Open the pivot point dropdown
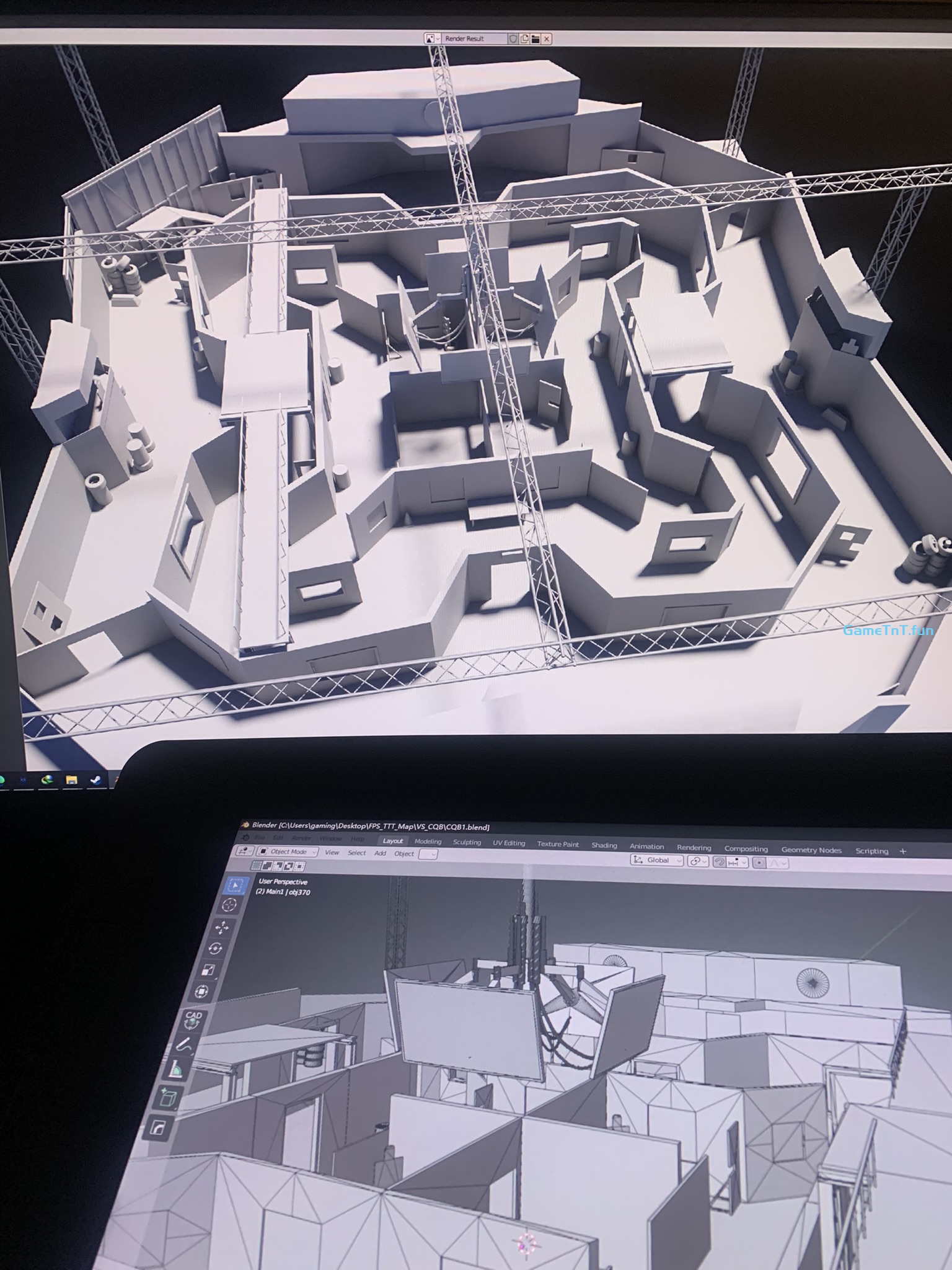Screen dimensions: 952x1270 [x=699, y=861]
